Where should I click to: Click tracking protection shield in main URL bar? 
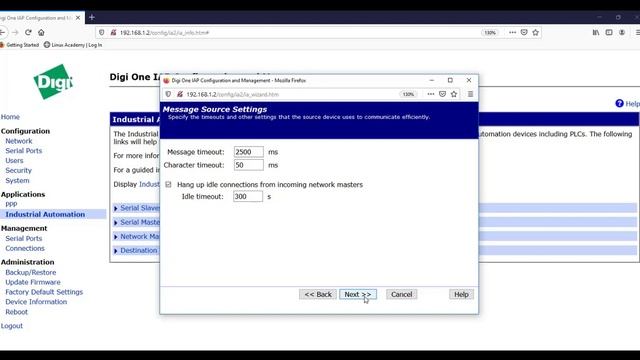click(102, 32)
